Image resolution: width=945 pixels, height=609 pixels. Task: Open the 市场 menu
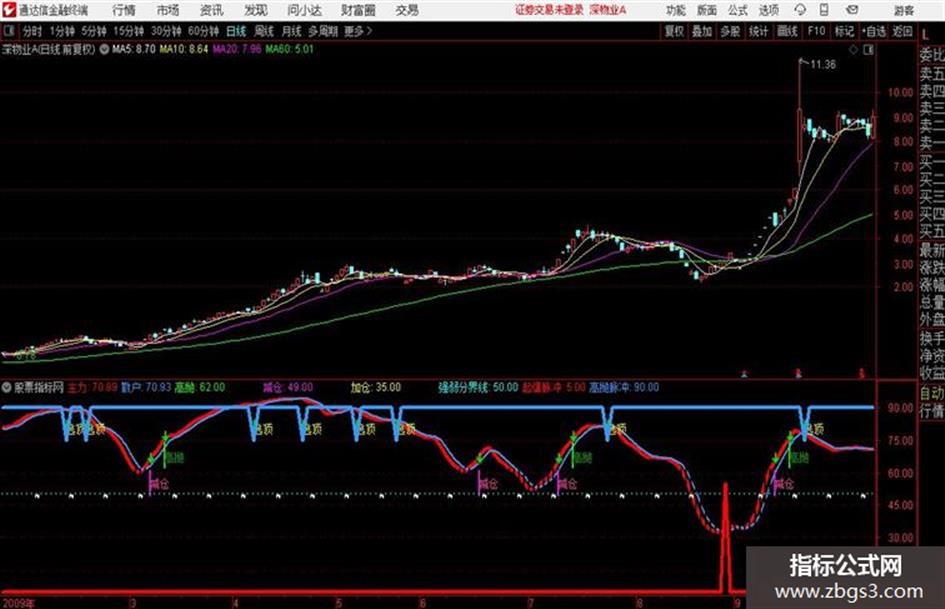point(168,10)
